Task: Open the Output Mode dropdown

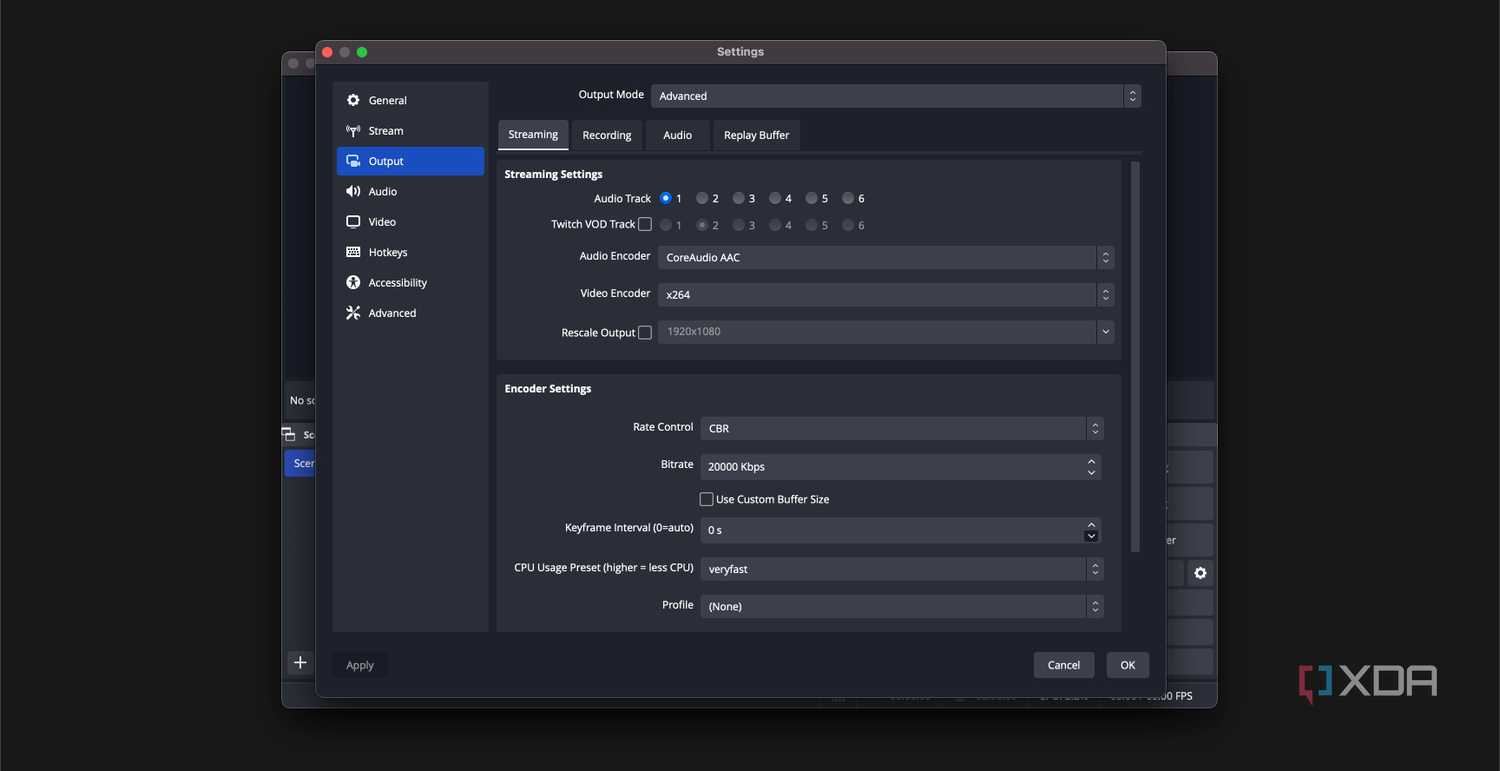Action: click(x=896, y=96)
